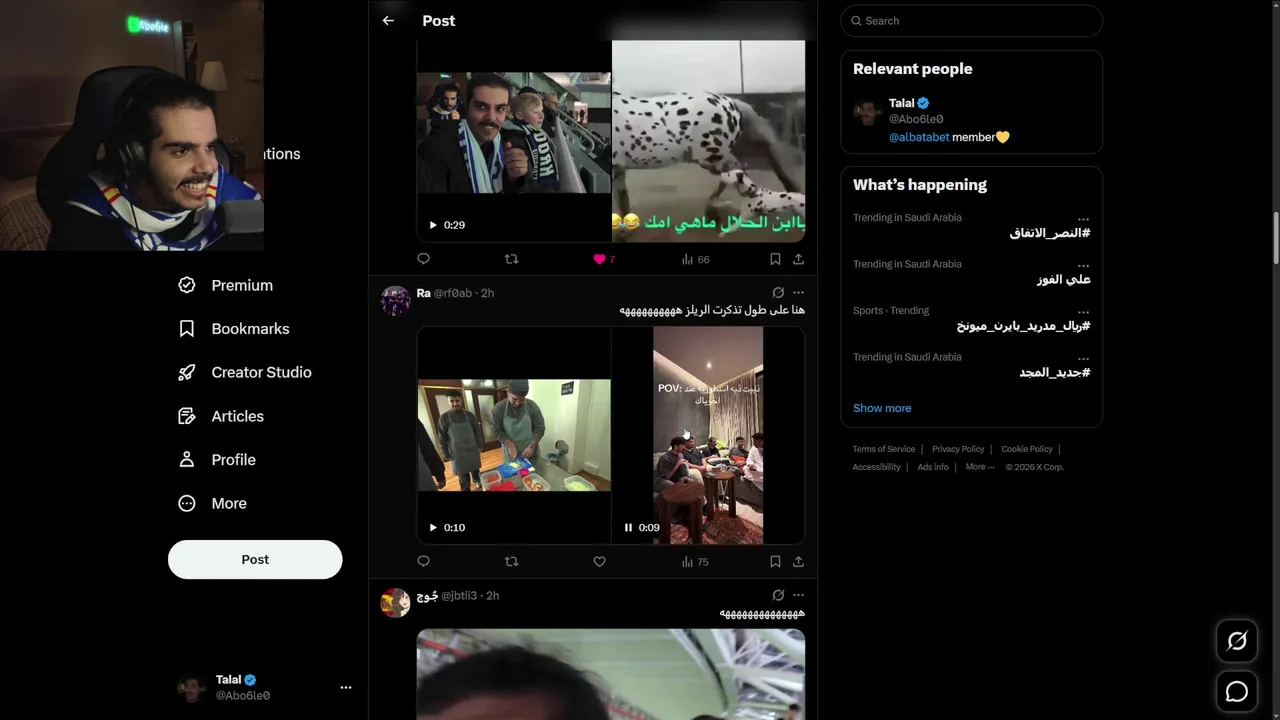
Task: Click the white Post button
Action: (x=255, y=559)
